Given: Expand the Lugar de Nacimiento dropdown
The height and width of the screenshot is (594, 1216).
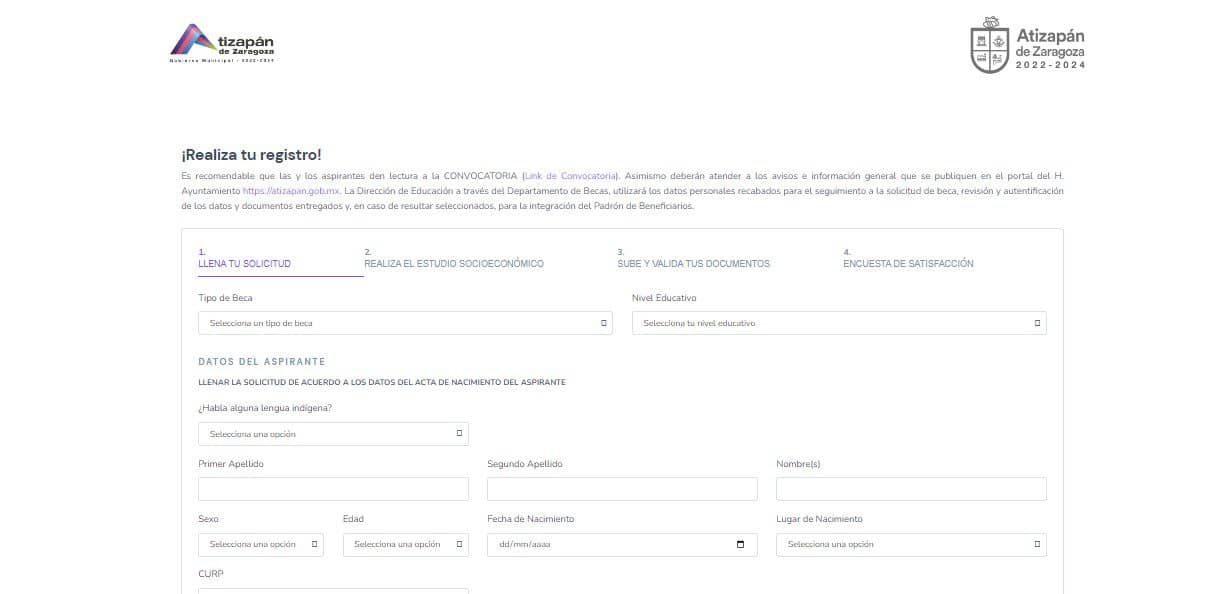Looking at the screenshot, I should click(911, 545).
